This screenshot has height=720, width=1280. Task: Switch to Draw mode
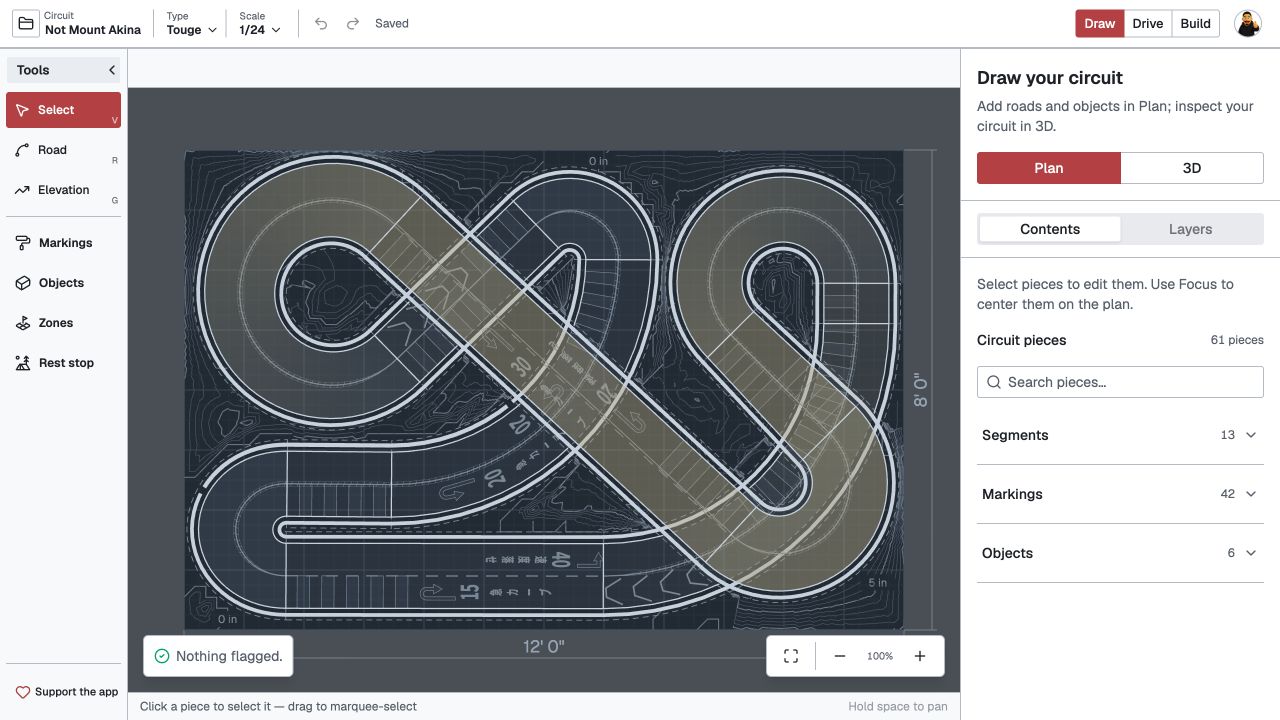pos(1100,24)
